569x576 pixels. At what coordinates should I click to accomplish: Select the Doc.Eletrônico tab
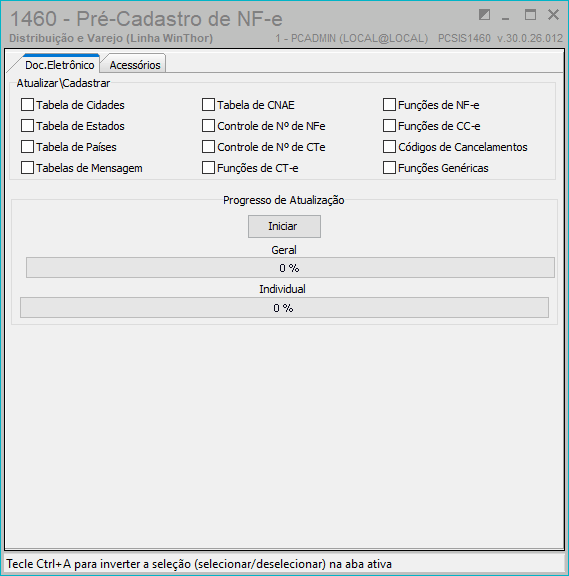click(60, 65)
